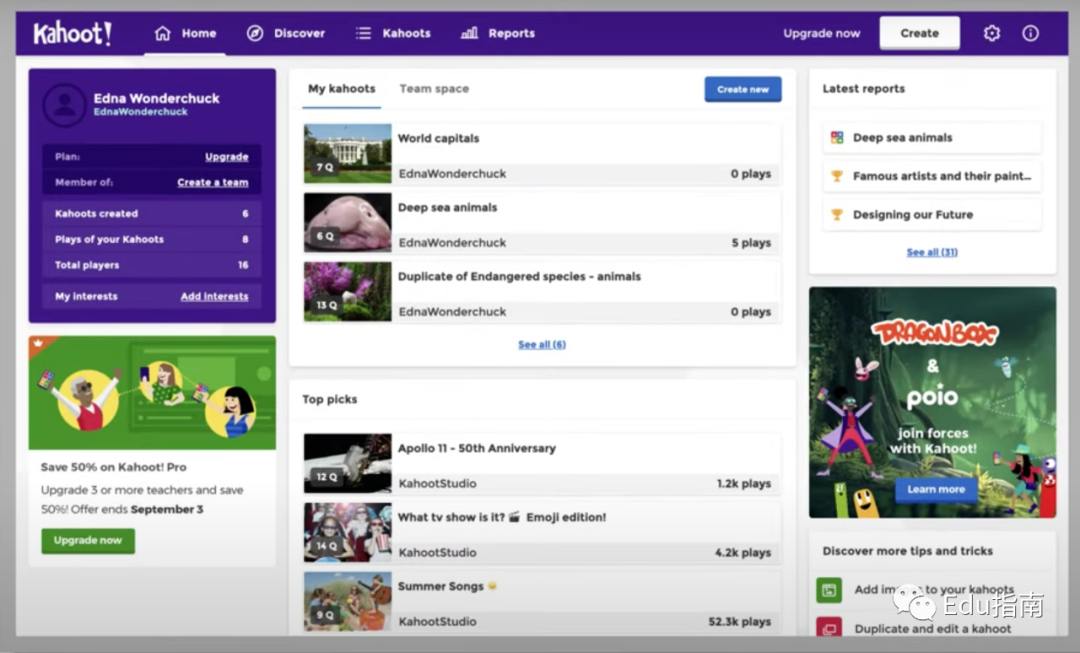Click Edna Wonderchuck's profile avatar
Viewport: 1080px width, 653px height.
pyautogui.click(x=65, y=105)
